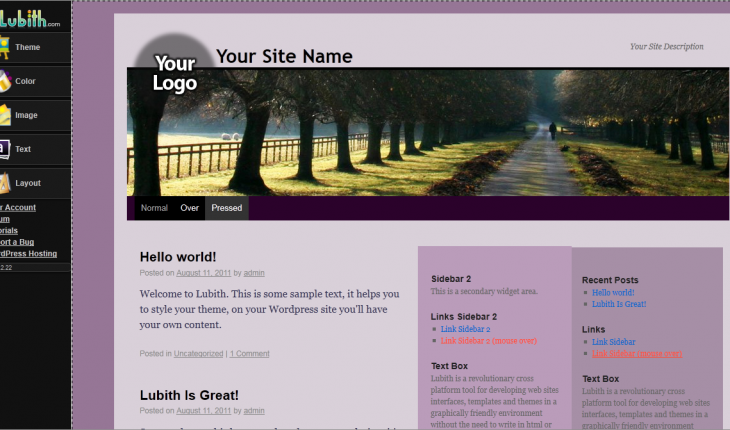Click 'This is a secondary widget area' text
Viewport: 730px width, 430px height.
pyautogui.click(x=484, y=291)
